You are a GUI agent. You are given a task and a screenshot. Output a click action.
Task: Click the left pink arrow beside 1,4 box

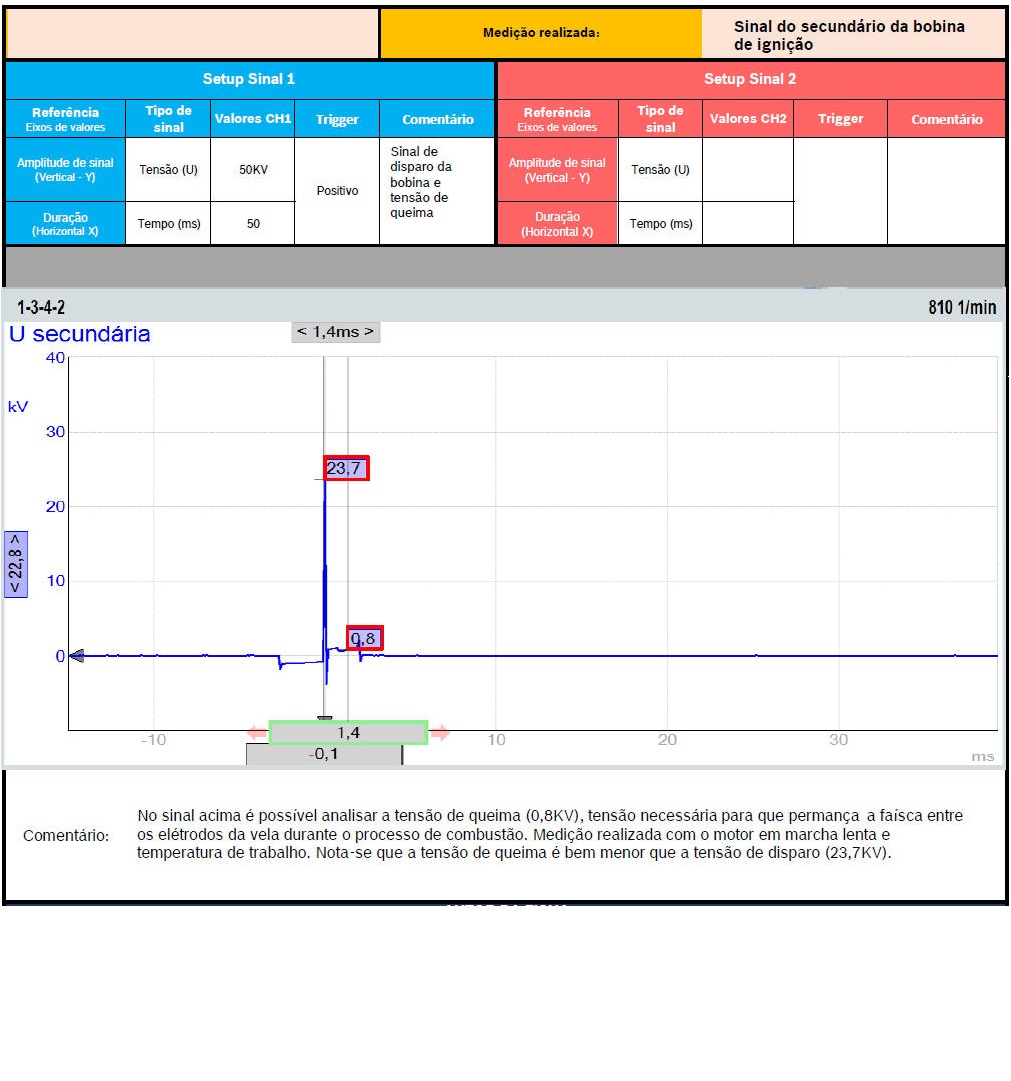click(x=257, y=733)
